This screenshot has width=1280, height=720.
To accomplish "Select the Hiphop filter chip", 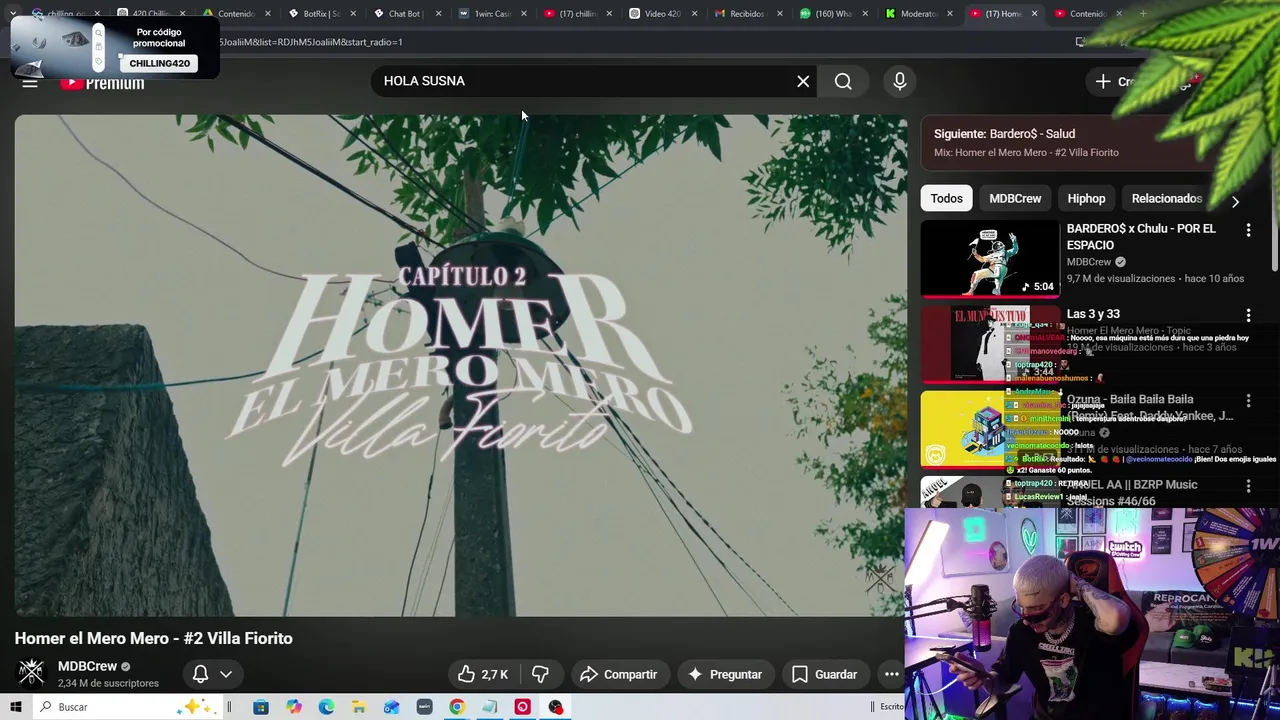I will click(x=1086, y=198).
